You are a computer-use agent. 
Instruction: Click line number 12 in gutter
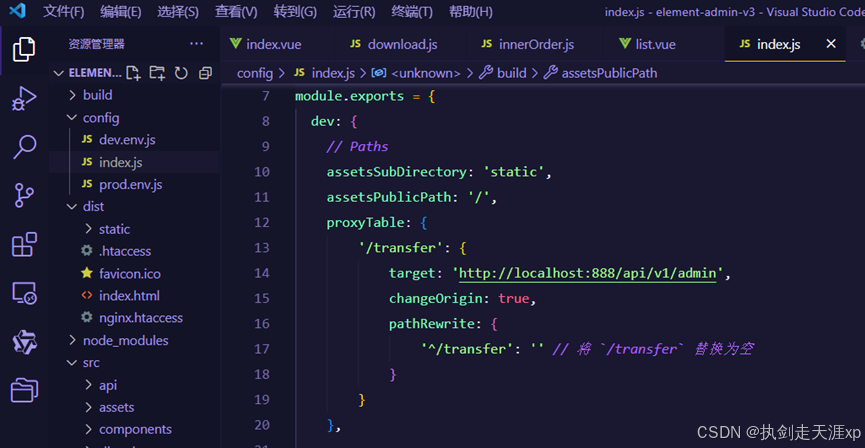coord(261,222)
